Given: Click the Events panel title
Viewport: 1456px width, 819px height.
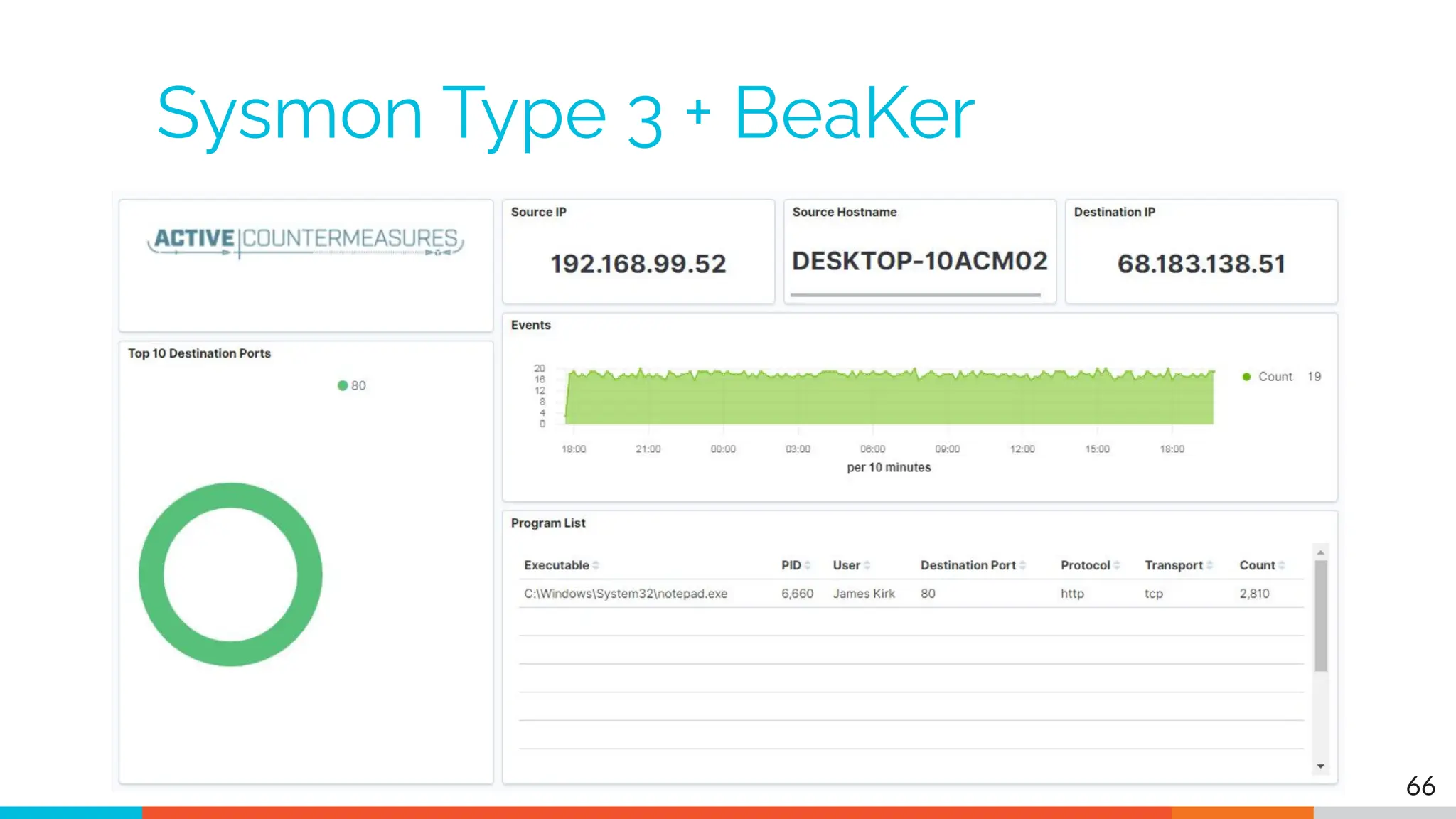Looking at the screenshot, I should [530, 325].
